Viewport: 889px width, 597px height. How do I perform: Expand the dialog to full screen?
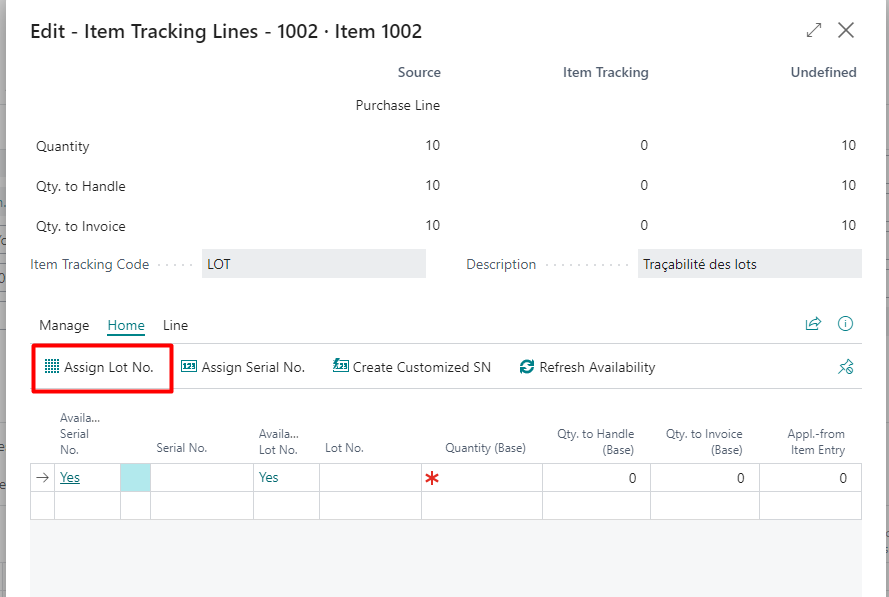point(814,31)
